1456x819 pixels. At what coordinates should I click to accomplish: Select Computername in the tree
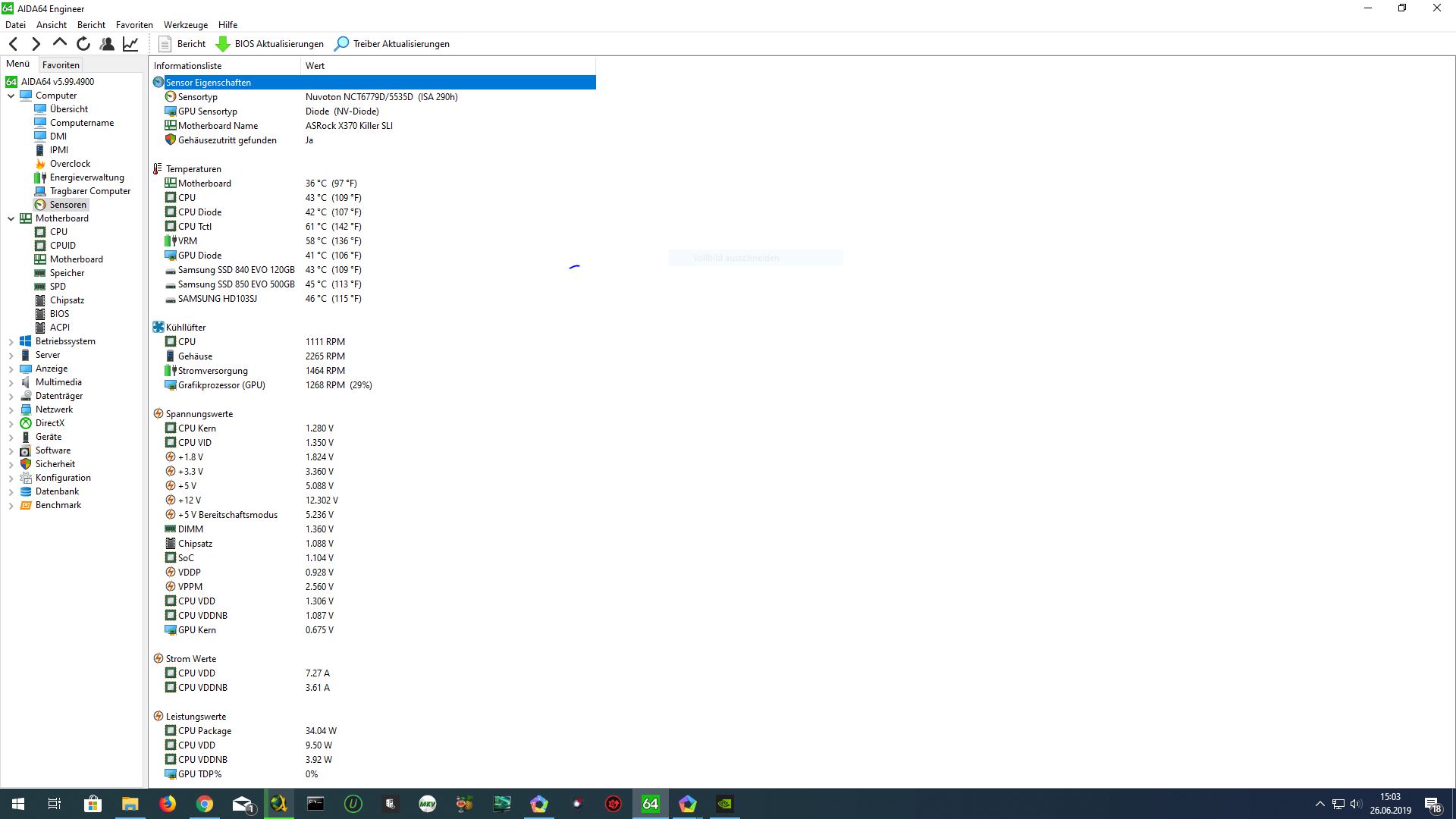(x=81, y=123)
